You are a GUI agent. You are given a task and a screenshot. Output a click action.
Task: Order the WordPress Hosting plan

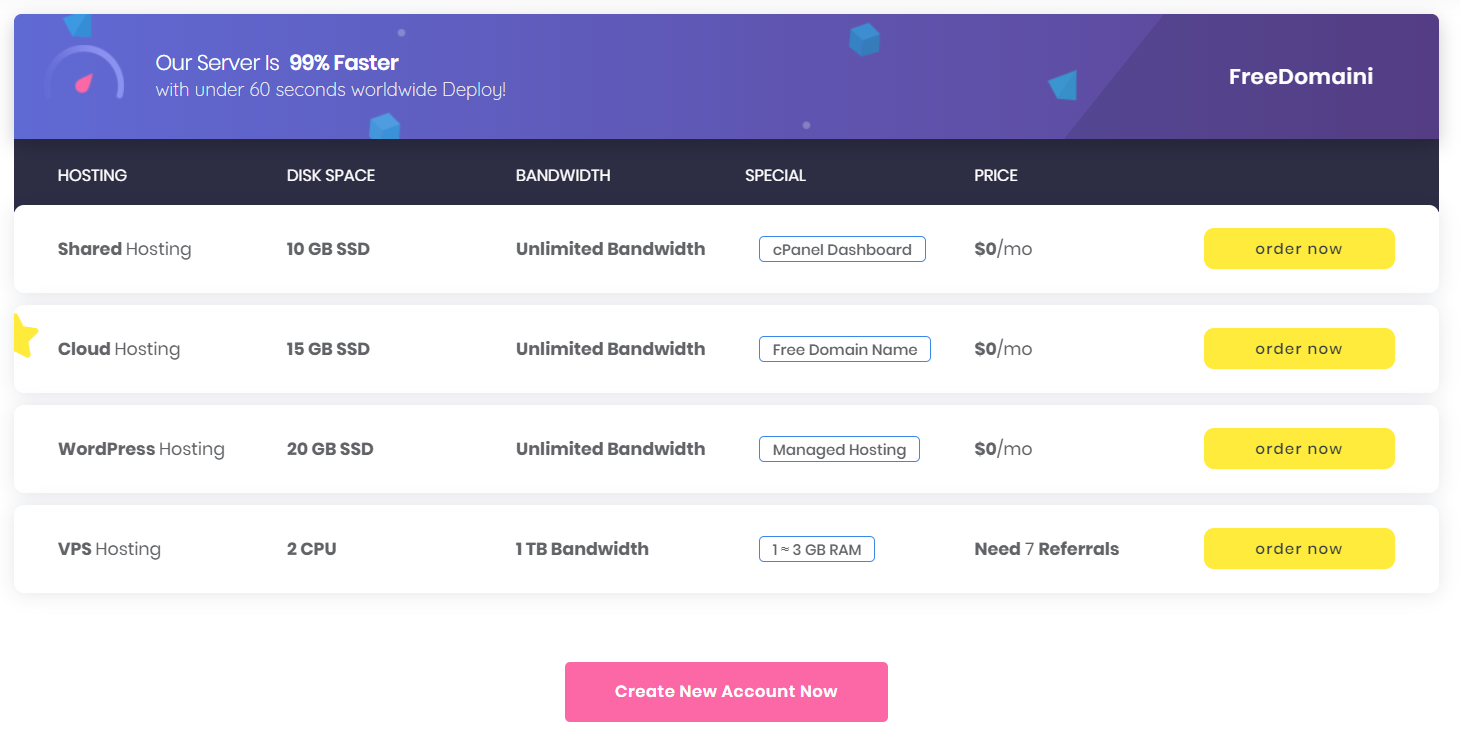click(1298, 449)
